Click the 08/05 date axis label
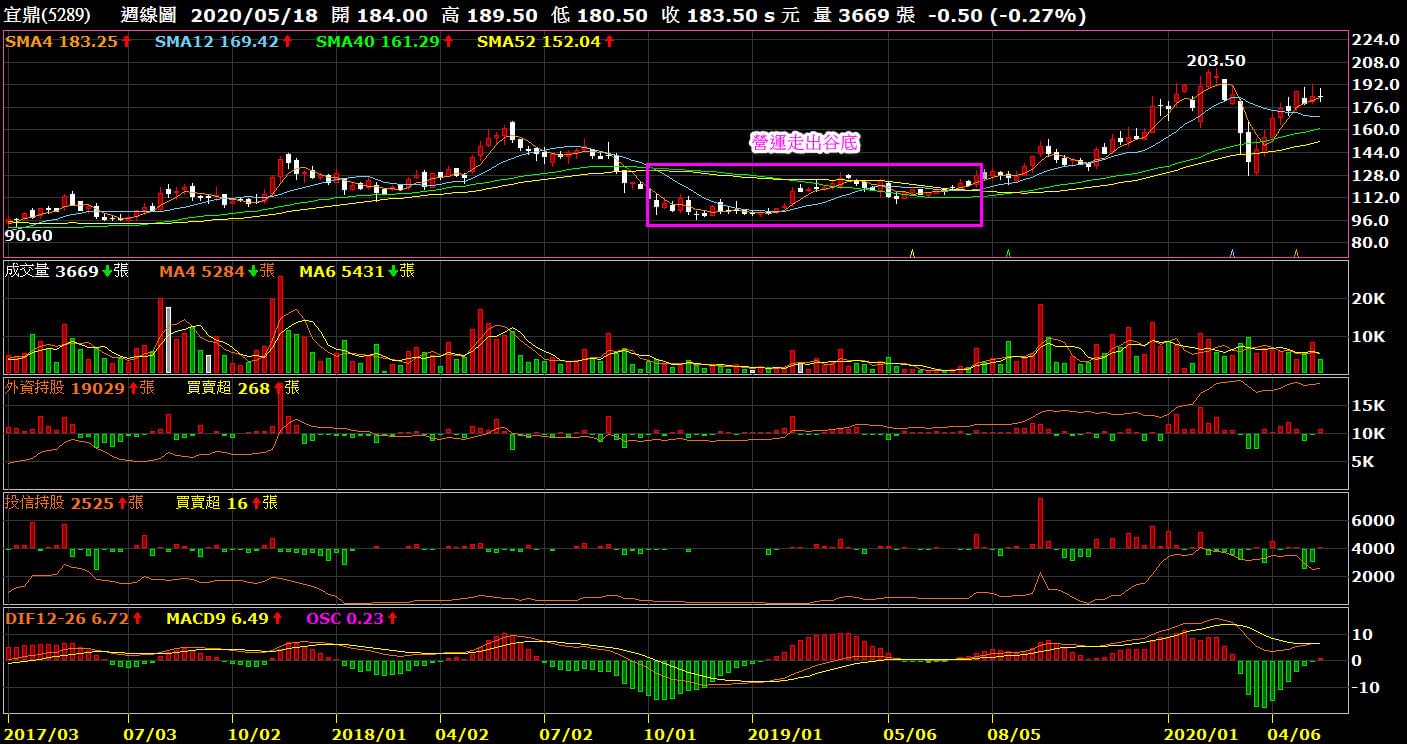1407x744 pixels. tap(1014, 734)
